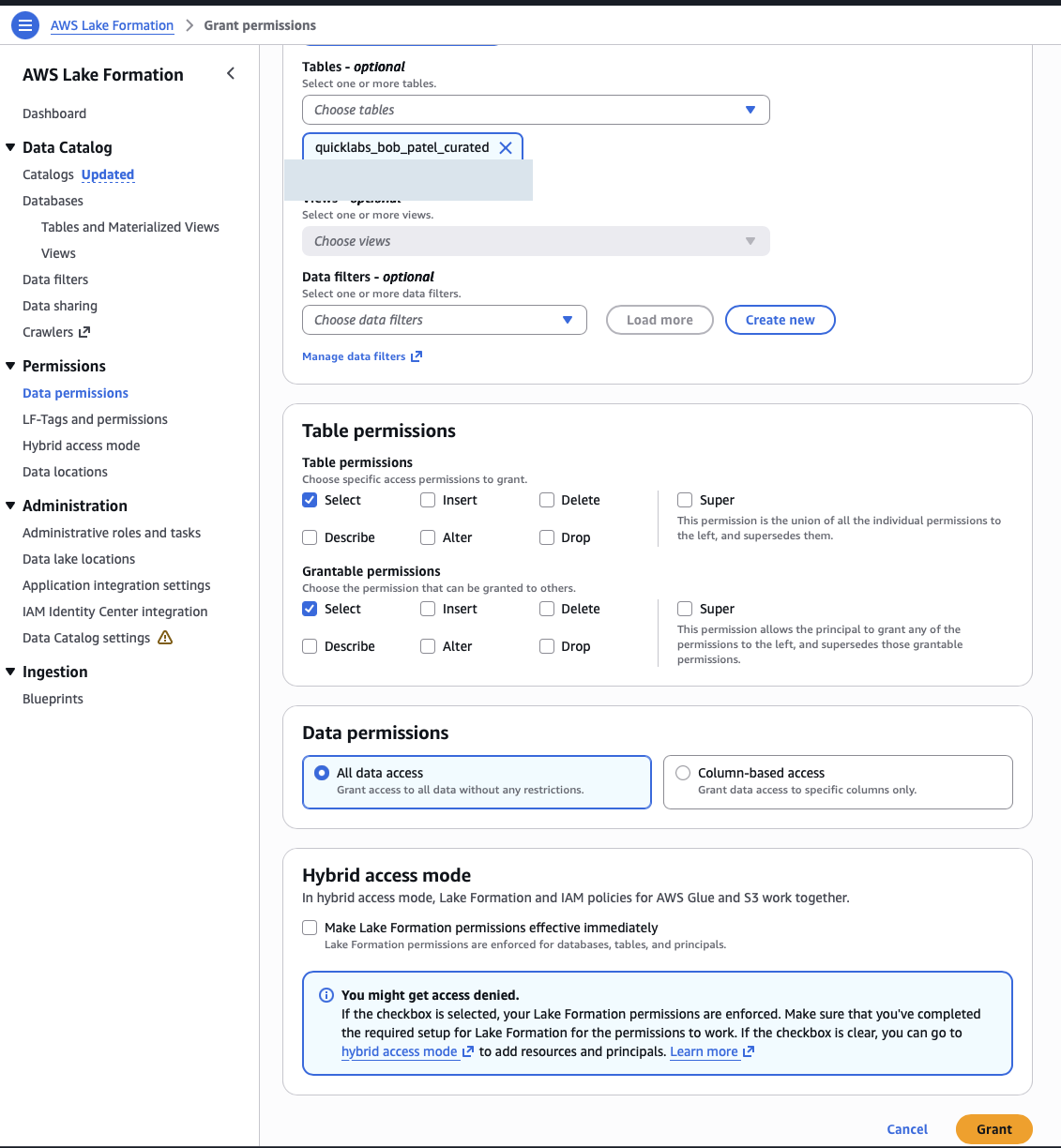
Task: Click the Manage data filters external icon
Action: coord(417,356)
